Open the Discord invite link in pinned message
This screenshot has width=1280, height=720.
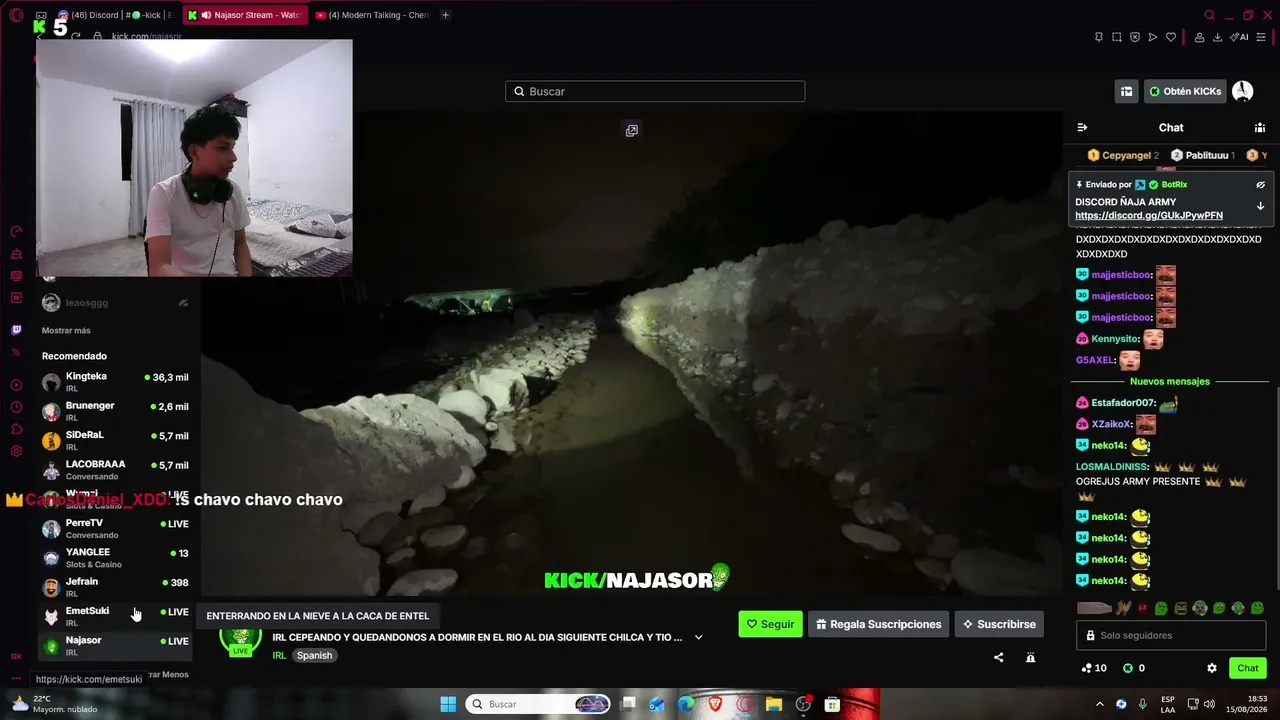[x=1149, y=216]
